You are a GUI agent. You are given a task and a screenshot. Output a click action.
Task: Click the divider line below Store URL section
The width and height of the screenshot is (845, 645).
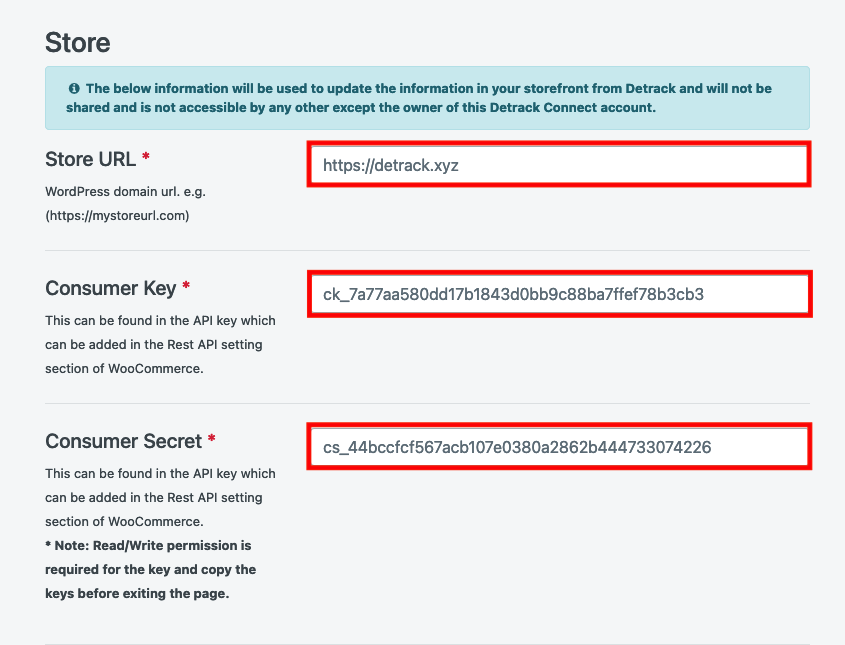click(427, 250)
